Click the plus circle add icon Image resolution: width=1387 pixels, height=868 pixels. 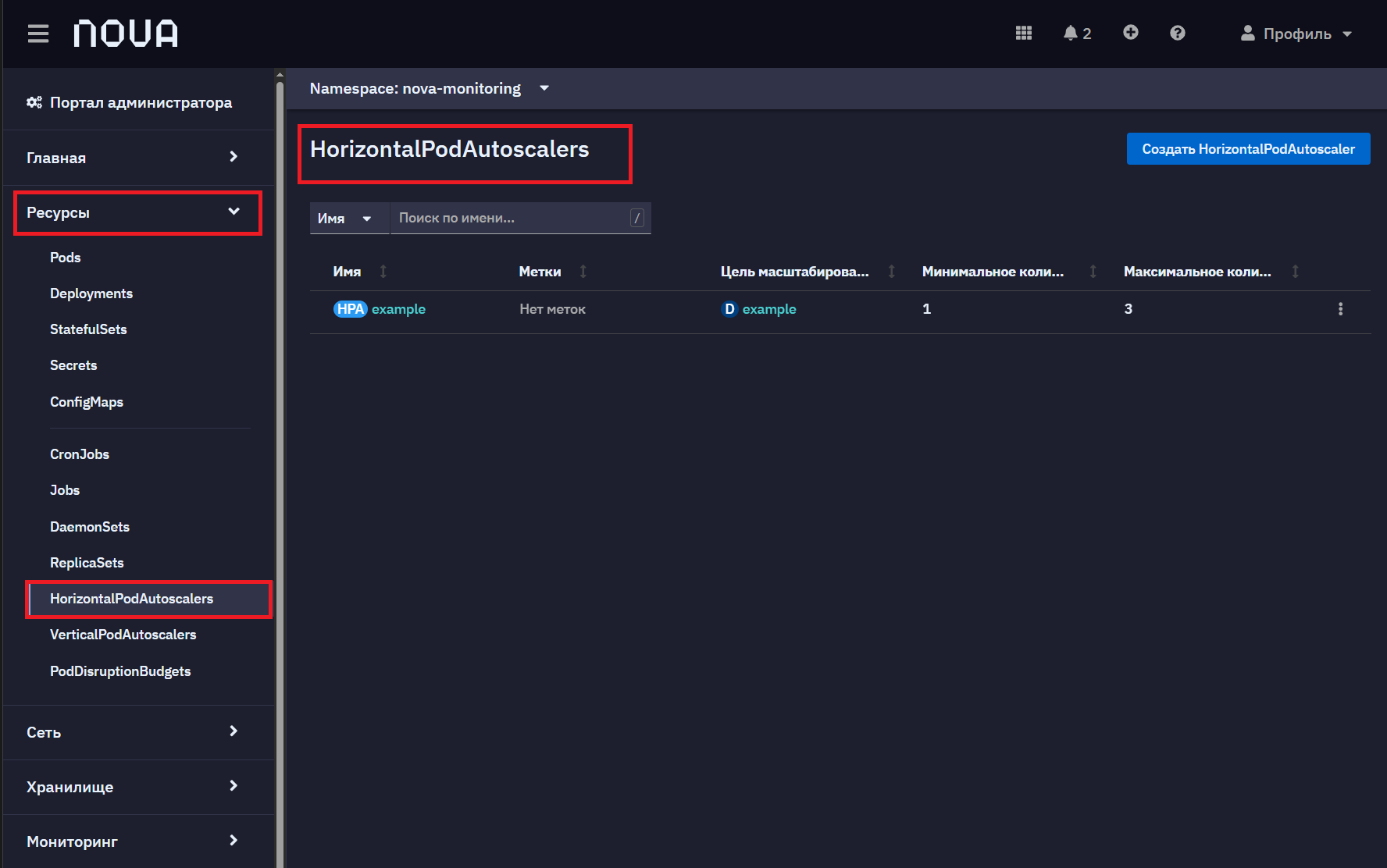(x=1131, y=32)
